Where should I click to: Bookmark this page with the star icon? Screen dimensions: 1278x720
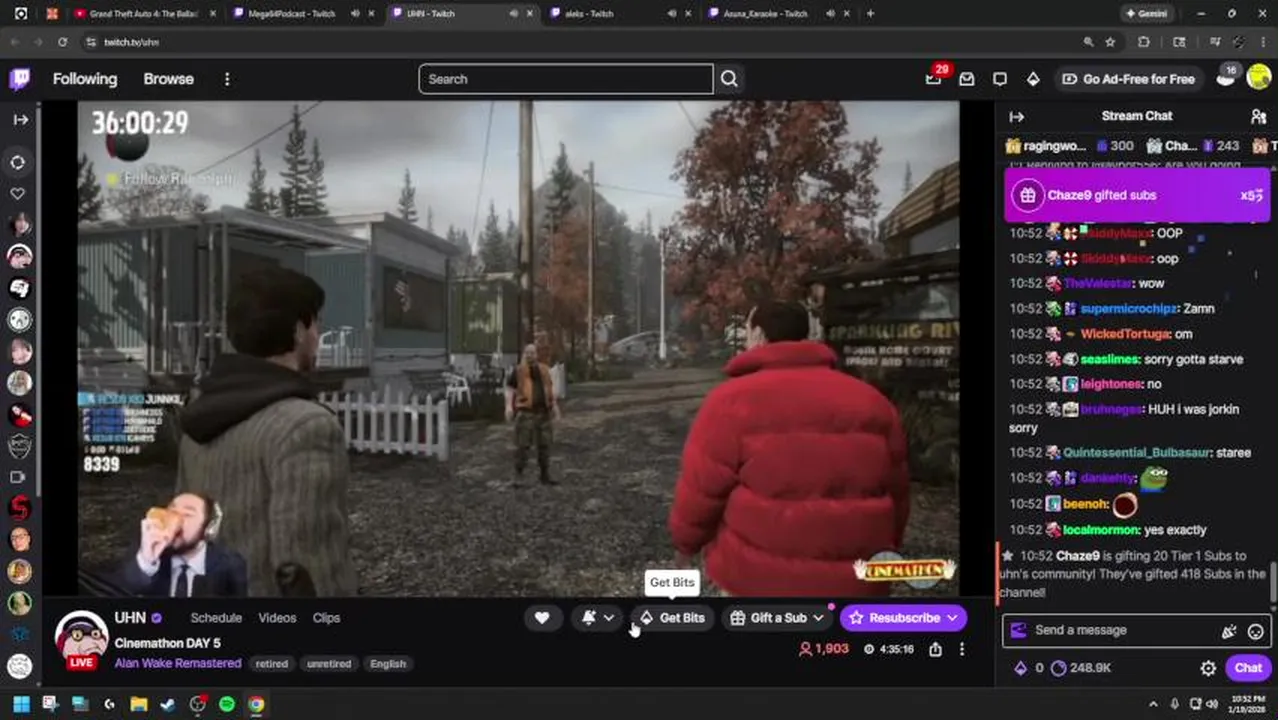click(1110, 42)
